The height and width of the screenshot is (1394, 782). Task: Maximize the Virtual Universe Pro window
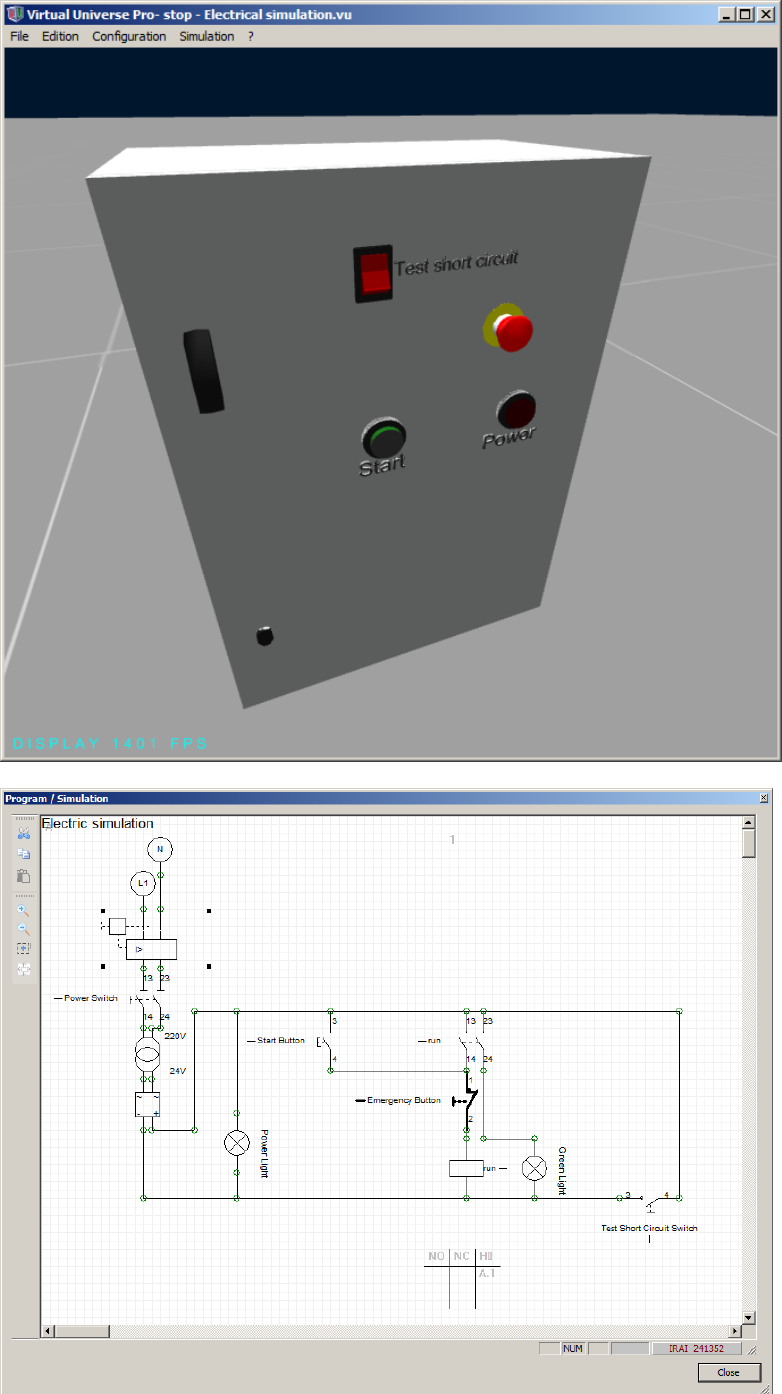pos(745,15)
